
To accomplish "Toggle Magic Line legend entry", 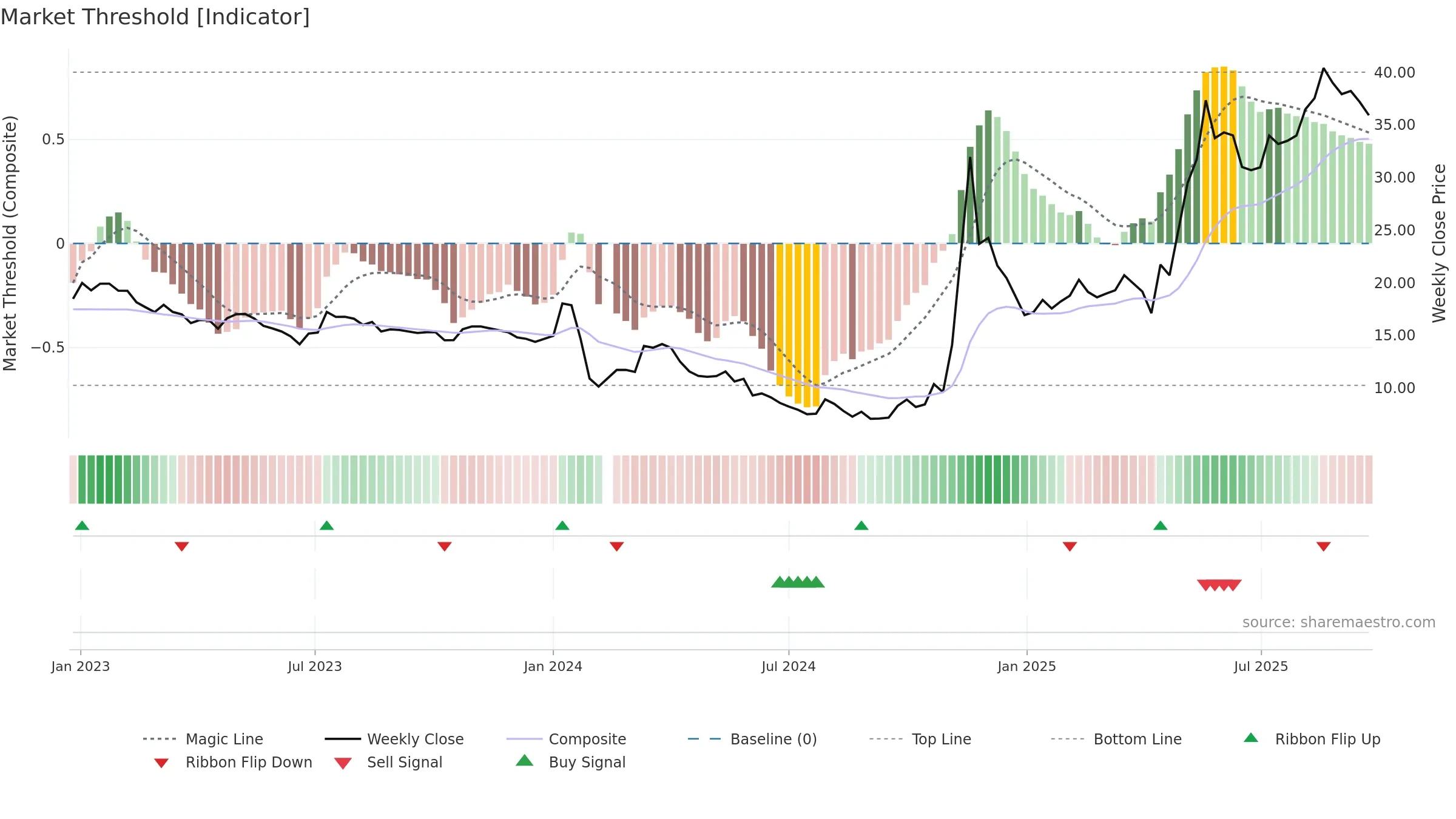I will tap(203, 739).
